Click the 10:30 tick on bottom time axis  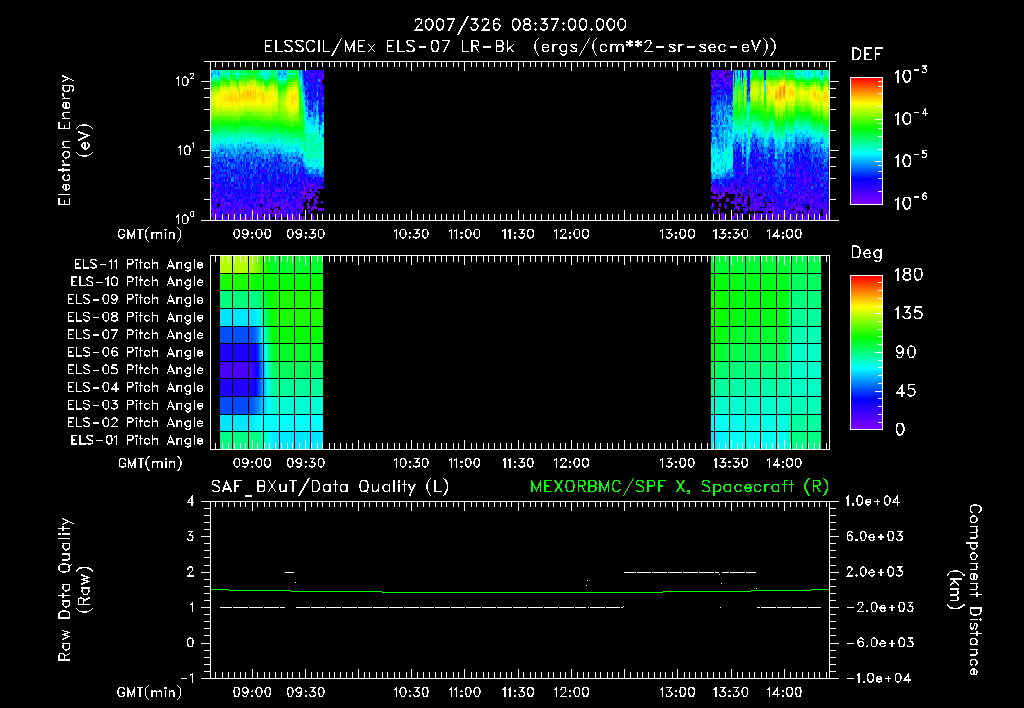[x=411, y=692]
